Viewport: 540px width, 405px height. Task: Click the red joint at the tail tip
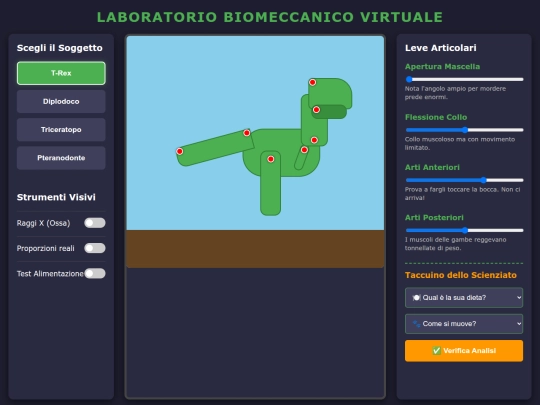179,151
